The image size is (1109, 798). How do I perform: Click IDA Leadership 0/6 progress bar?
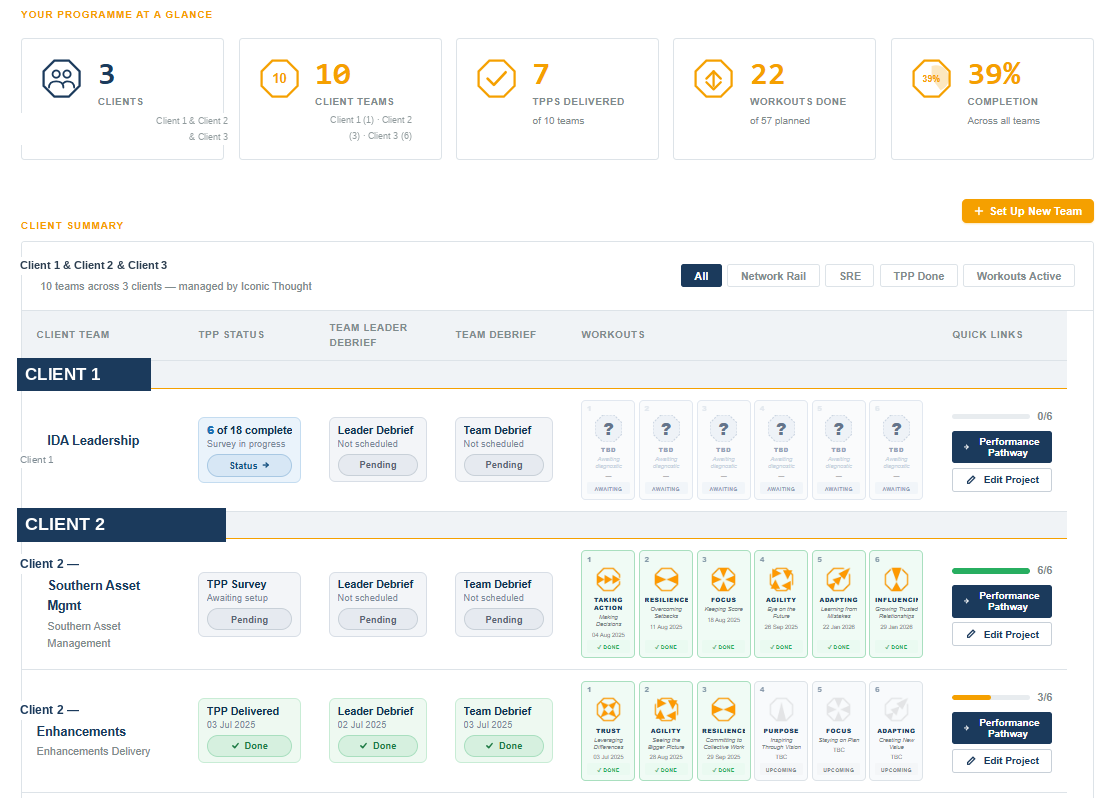point(991,416)
